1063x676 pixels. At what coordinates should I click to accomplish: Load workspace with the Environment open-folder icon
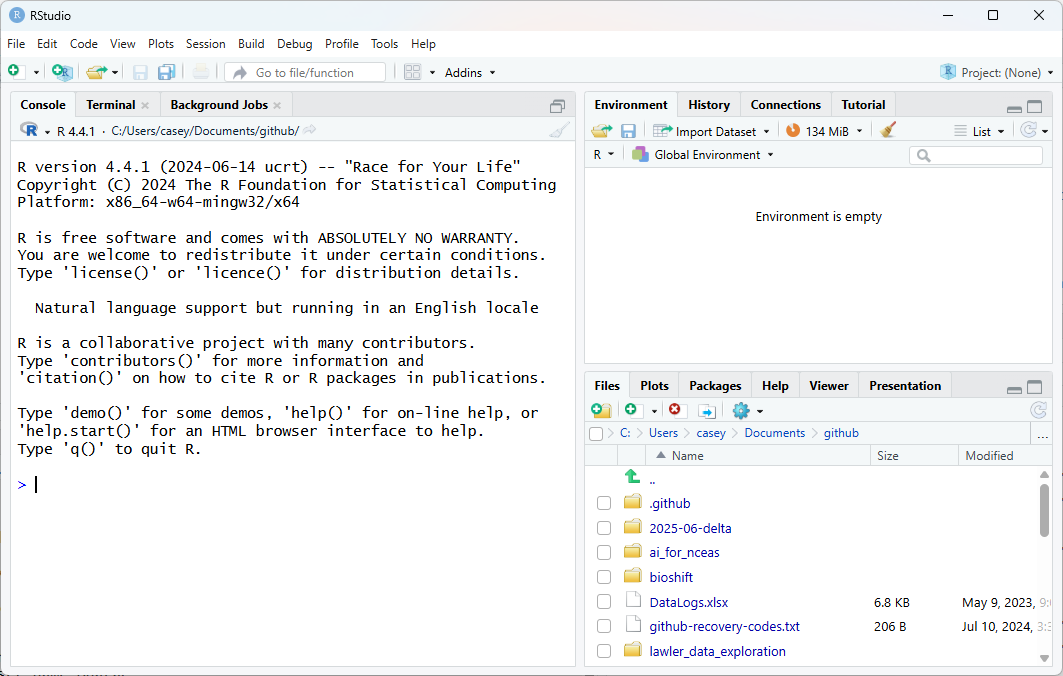601,131
